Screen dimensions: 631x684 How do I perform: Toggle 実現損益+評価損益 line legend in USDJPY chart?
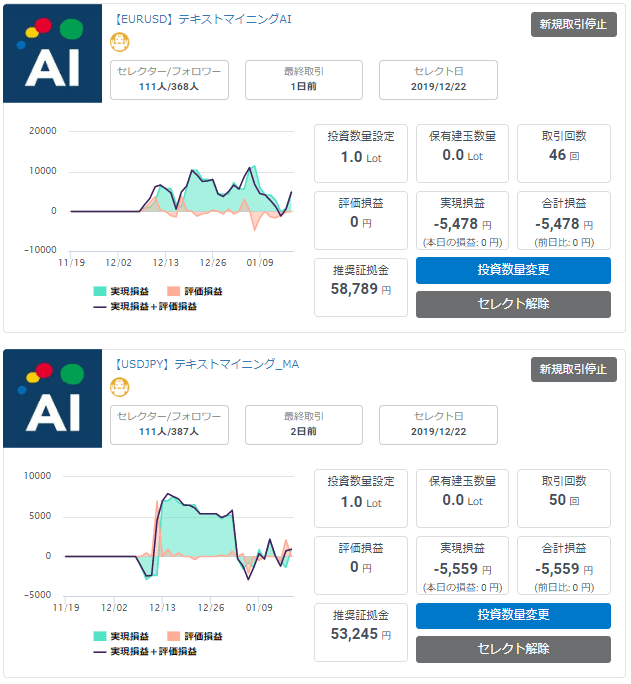tap(100, 651)
